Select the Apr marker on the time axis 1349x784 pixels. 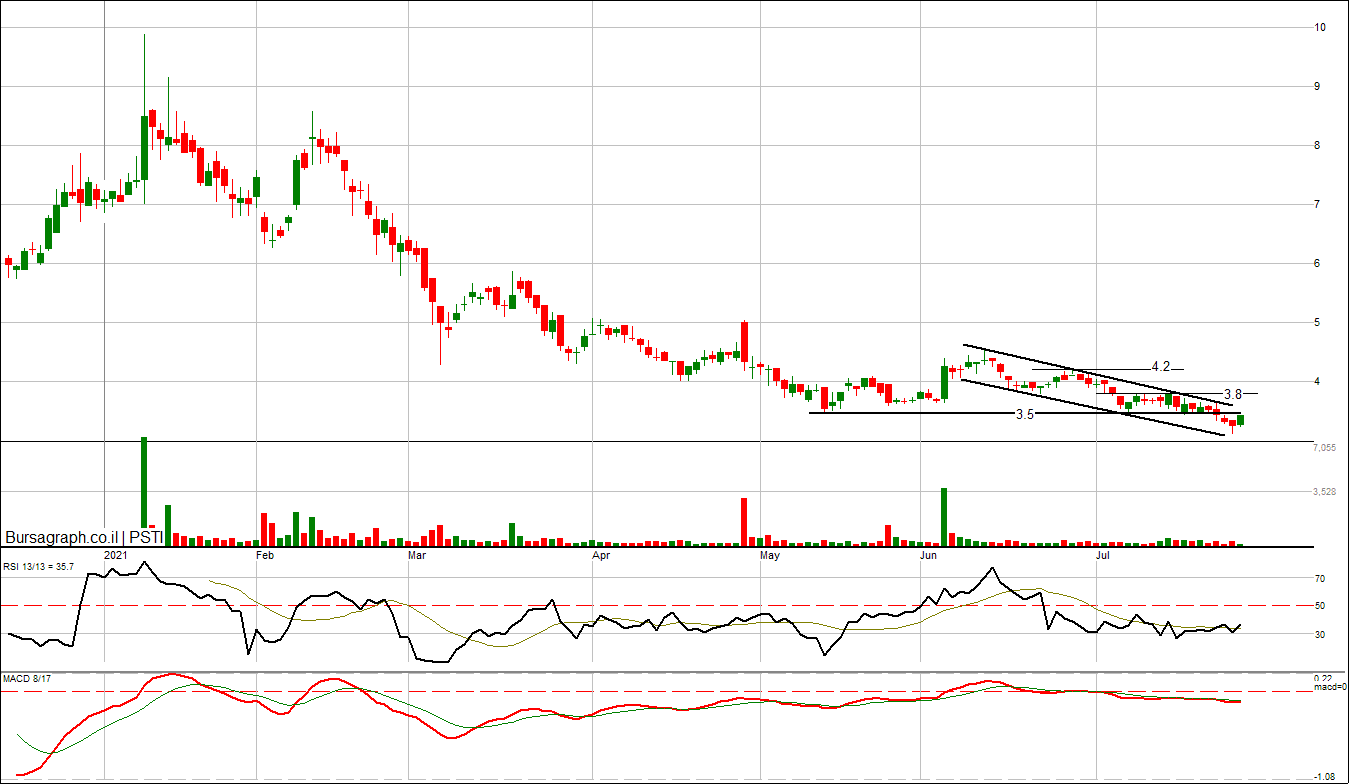[601, 554]
